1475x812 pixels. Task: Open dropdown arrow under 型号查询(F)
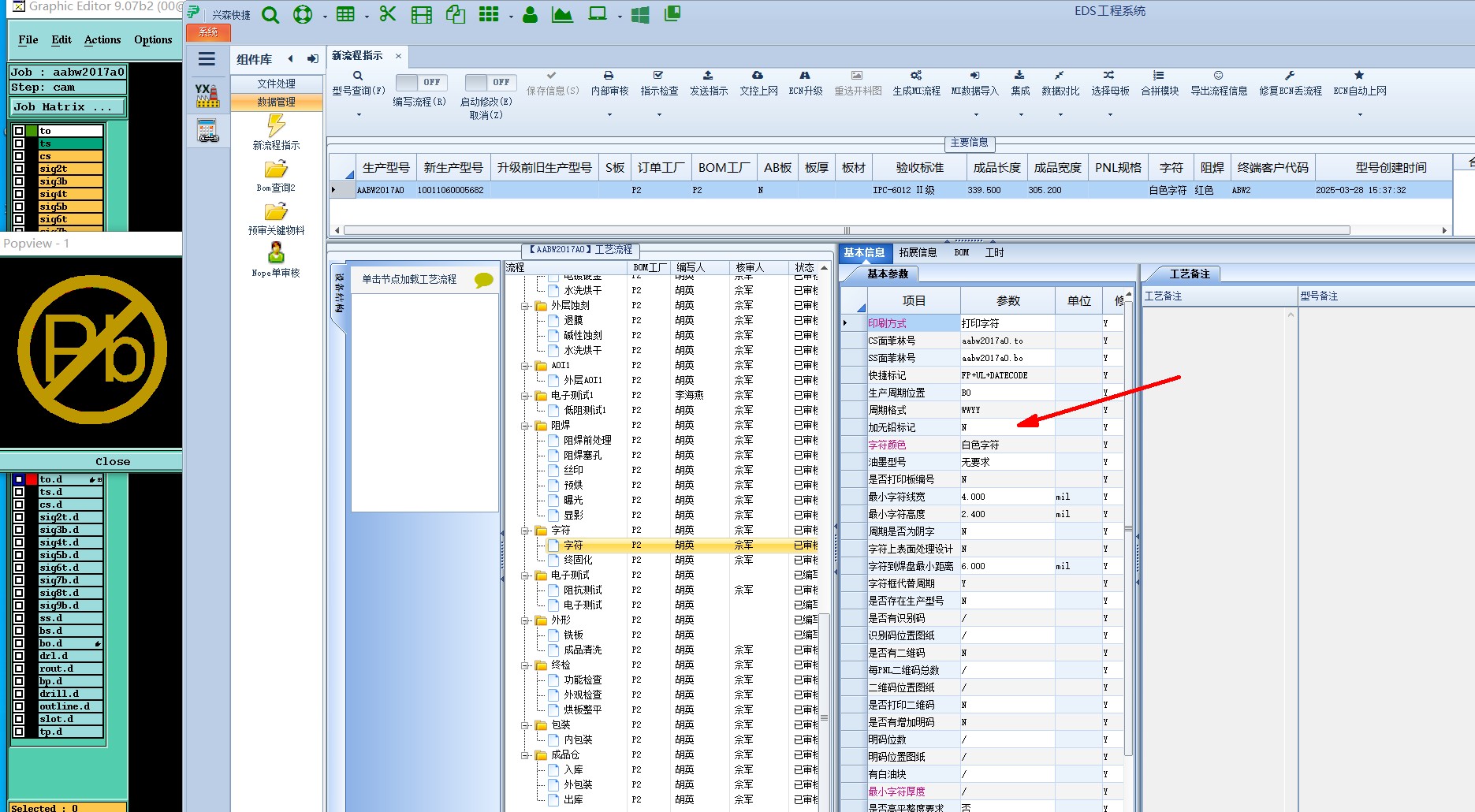359,115
